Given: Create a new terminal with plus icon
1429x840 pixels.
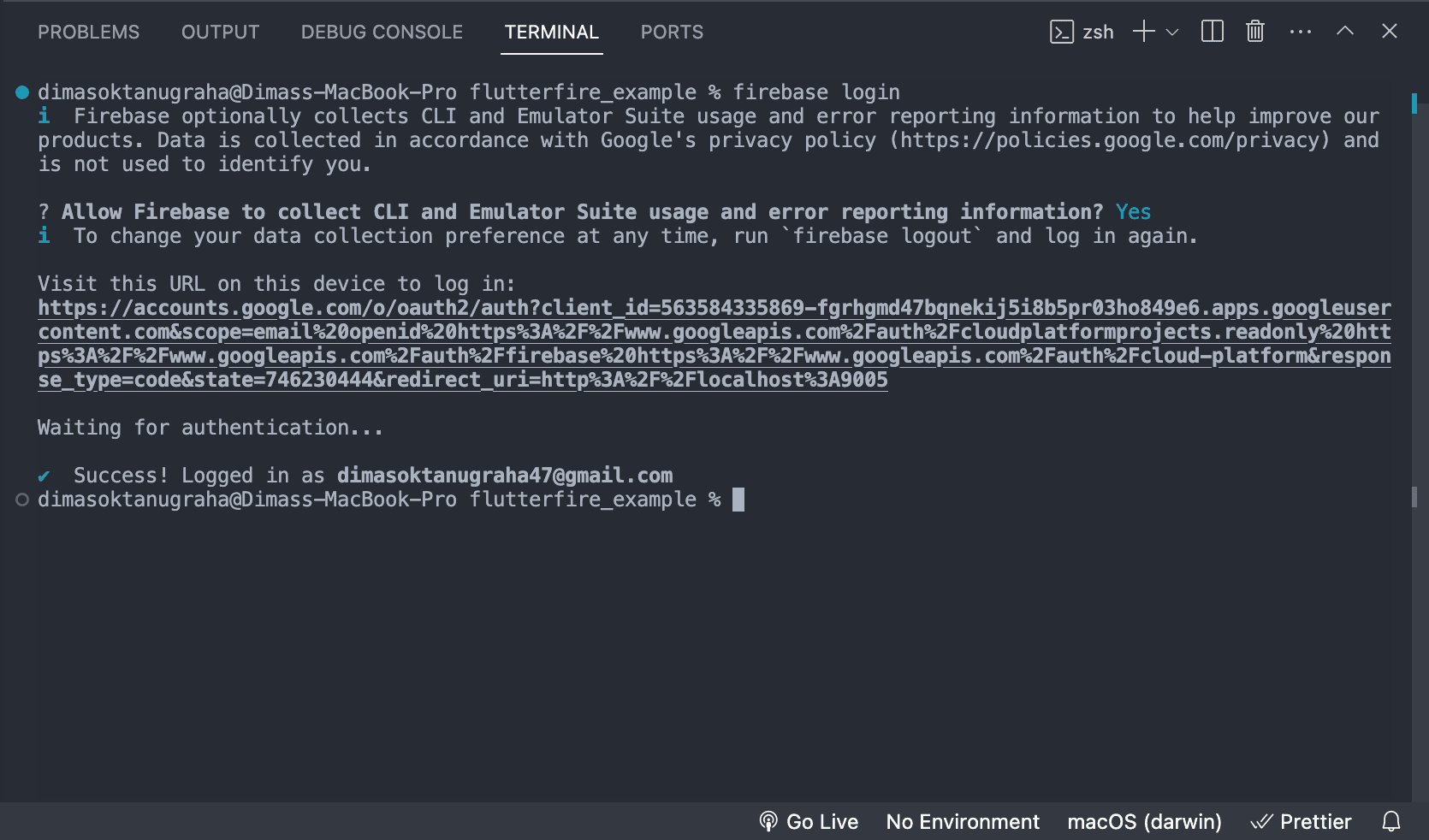Looking at the screenshot, I should [1144, 32].
